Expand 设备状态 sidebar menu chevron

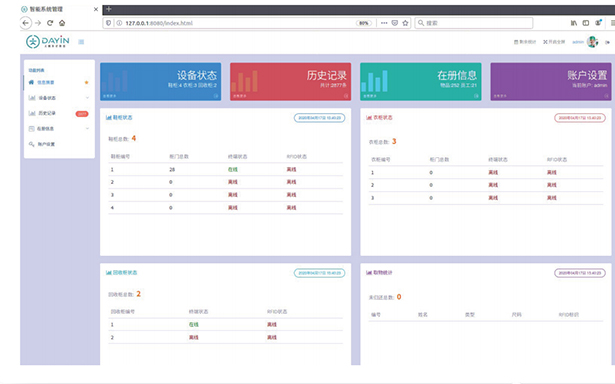coord(87,98)
